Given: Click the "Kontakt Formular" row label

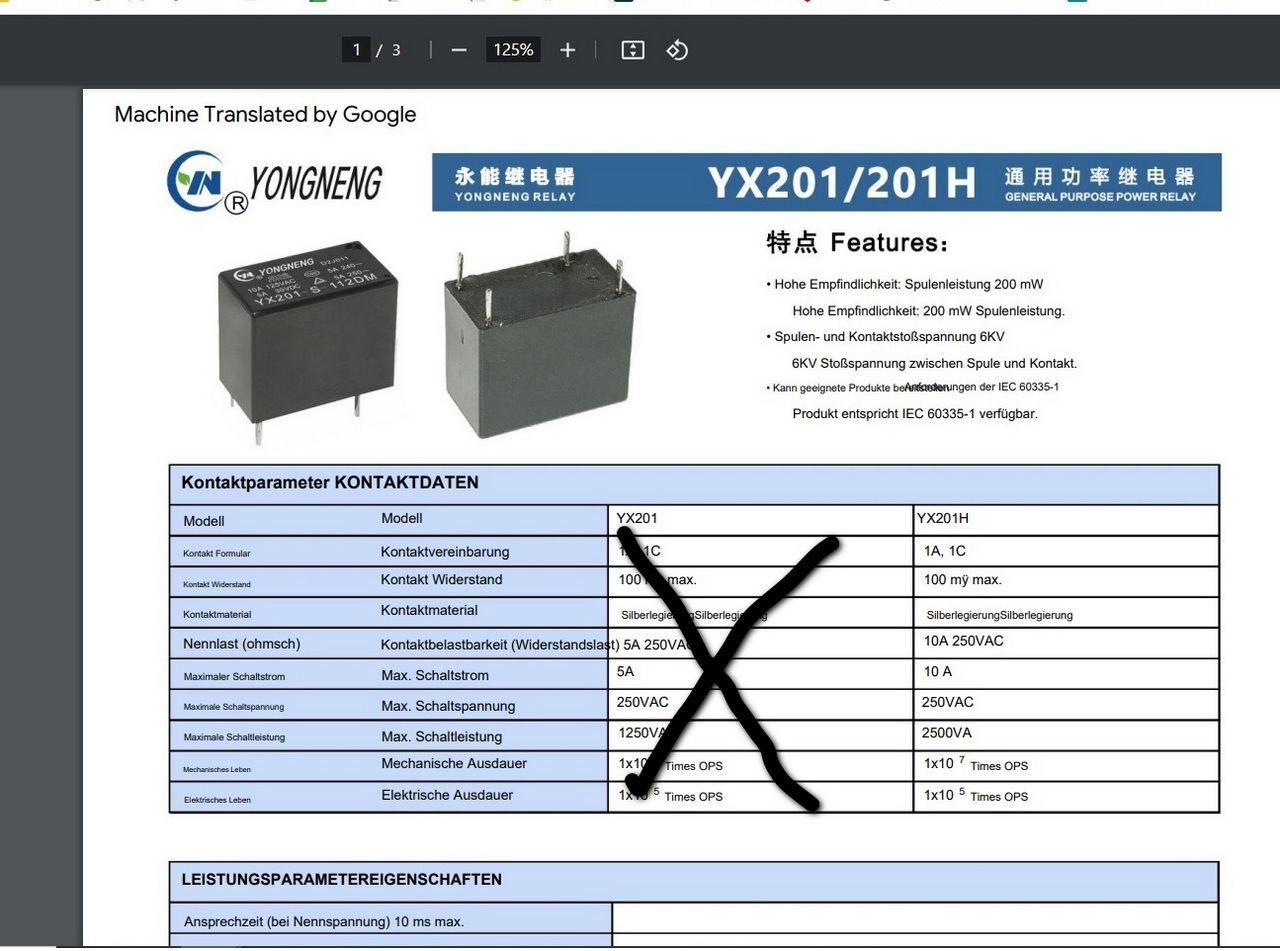Looking at the screenshot, I should click(216, 553).
